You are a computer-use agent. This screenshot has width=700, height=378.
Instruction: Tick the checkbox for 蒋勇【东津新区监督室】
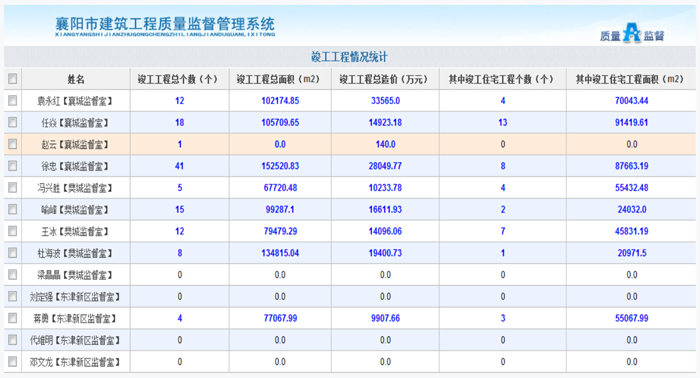pos(12,318)
